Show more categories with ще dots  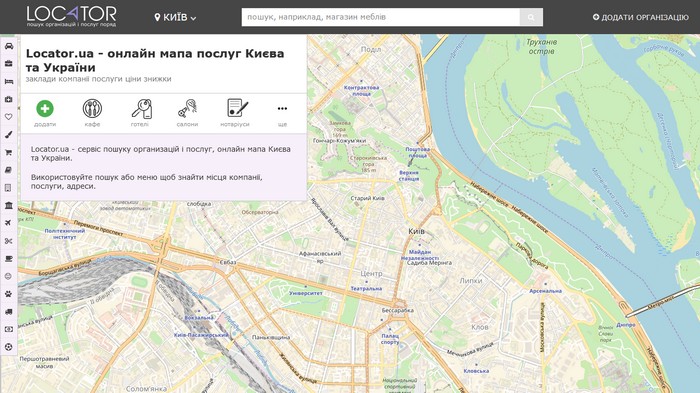tap(282, 109)
